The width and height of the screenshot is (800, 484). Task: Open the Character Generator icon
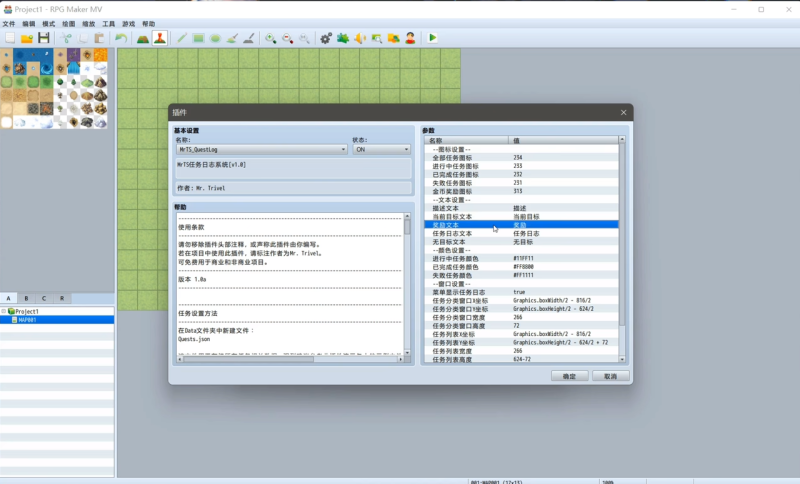click(410, 38)
